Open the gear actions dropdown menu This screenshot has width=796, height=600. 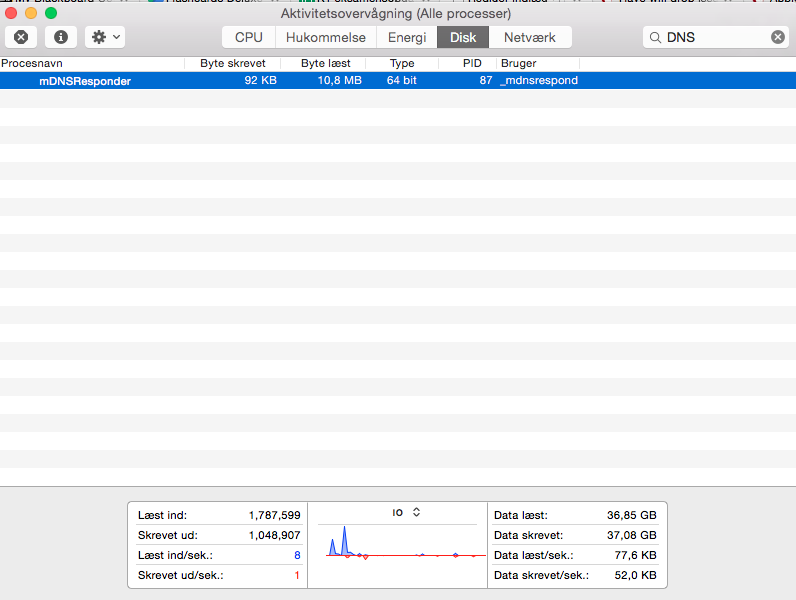(x=105, y=37)
